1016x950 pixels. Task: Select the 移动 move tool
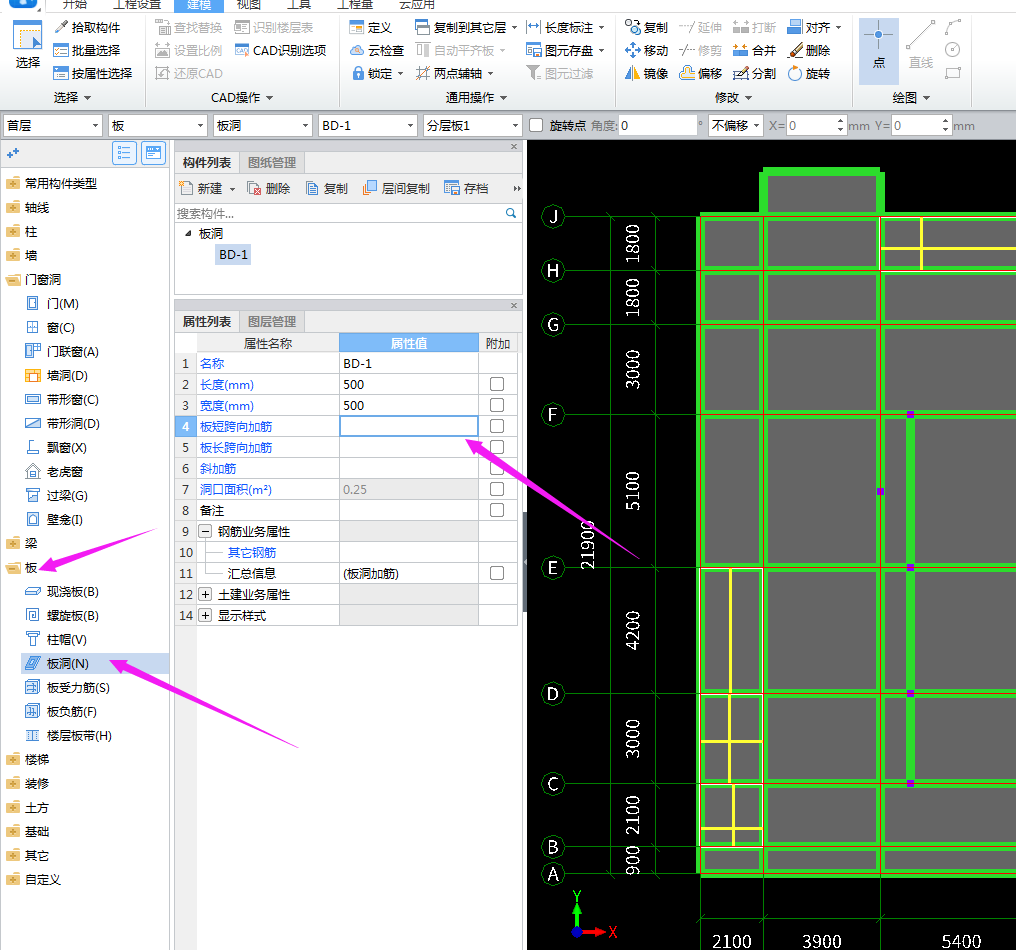[646, 51]
